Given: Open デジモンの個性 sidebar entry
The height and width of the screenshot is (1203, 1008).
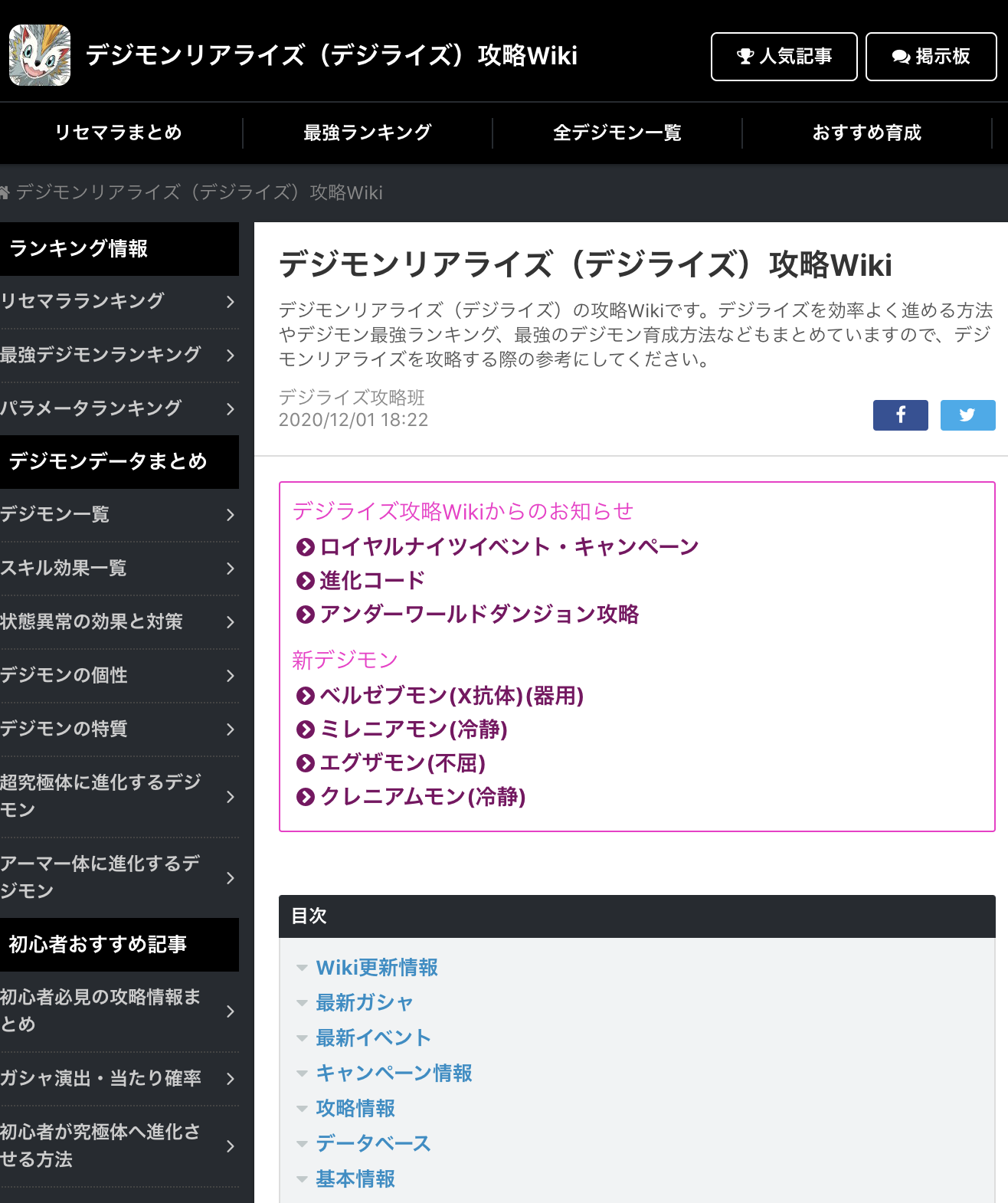Looking at the screenshot, I should coord(119,676).
